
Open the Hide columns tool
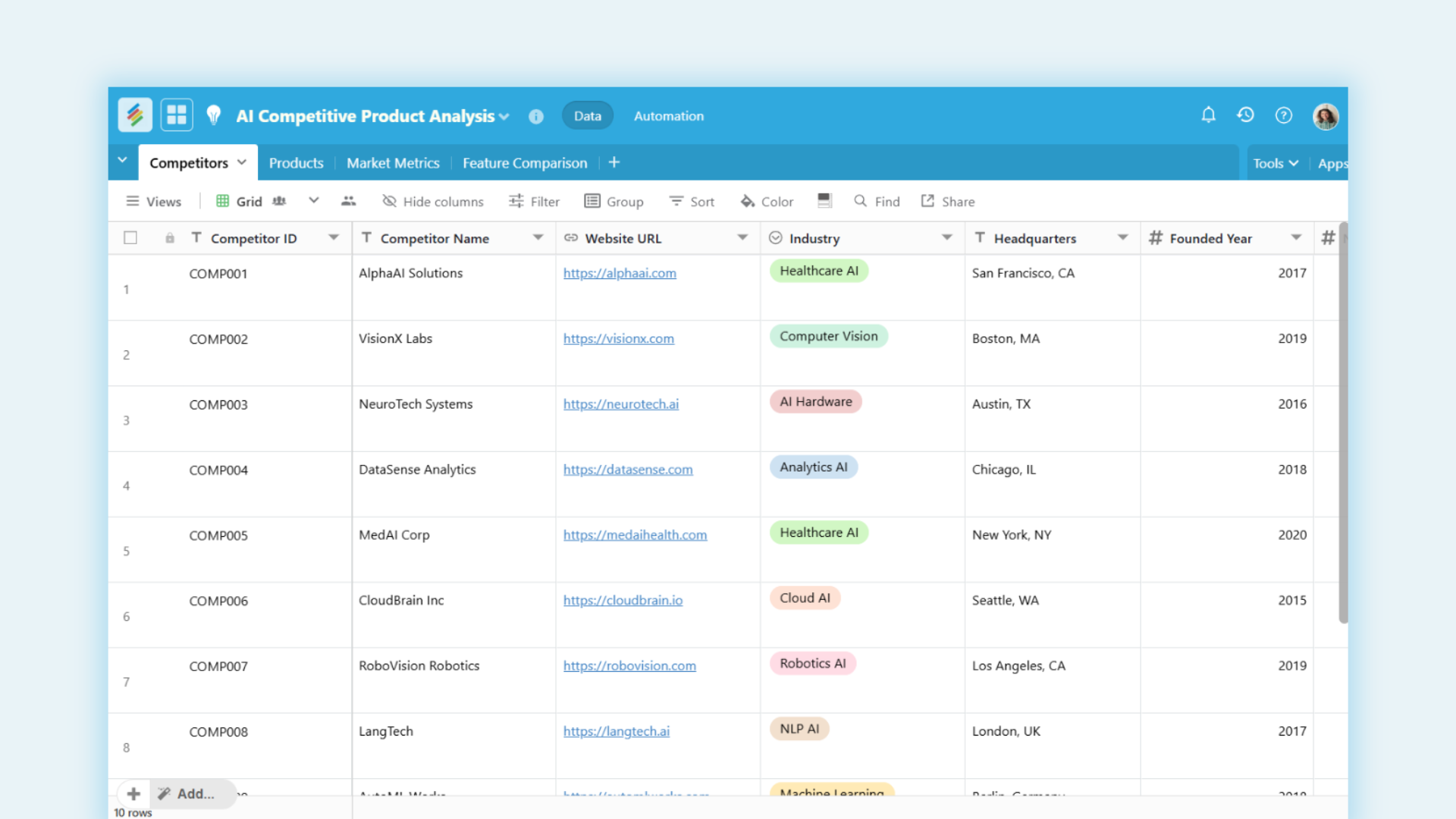click(x=433, y=201)
